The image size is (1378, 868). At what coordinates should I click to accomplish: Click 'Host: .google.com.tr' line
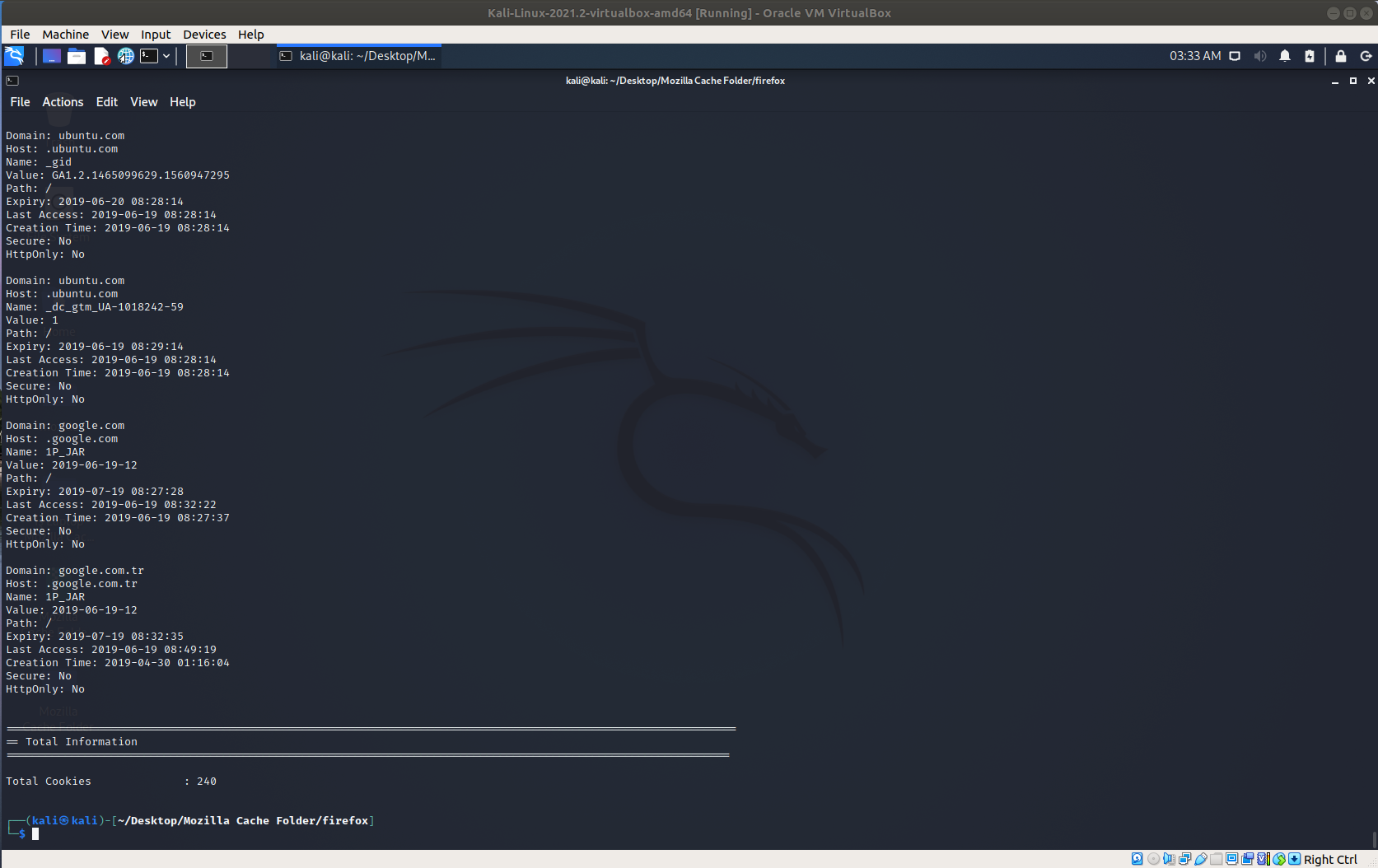click(x=72, y=584)
